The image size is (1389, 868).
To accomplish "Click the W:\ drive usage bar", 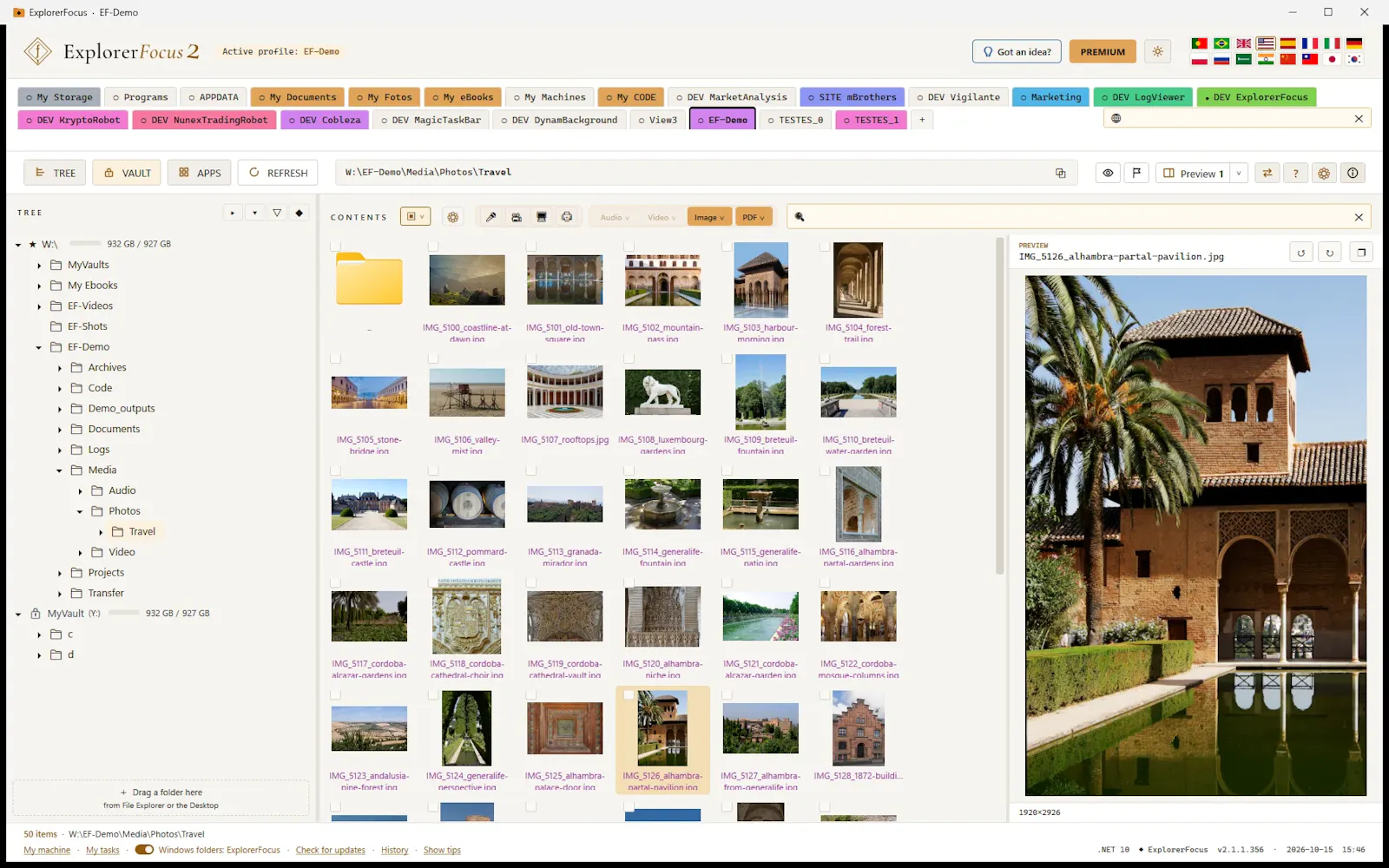I will point(85,244).
